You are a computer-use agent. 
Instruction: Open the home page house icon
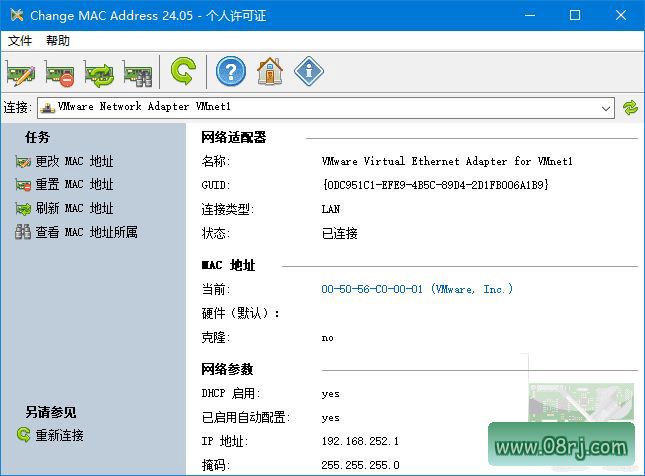[270, 72]
